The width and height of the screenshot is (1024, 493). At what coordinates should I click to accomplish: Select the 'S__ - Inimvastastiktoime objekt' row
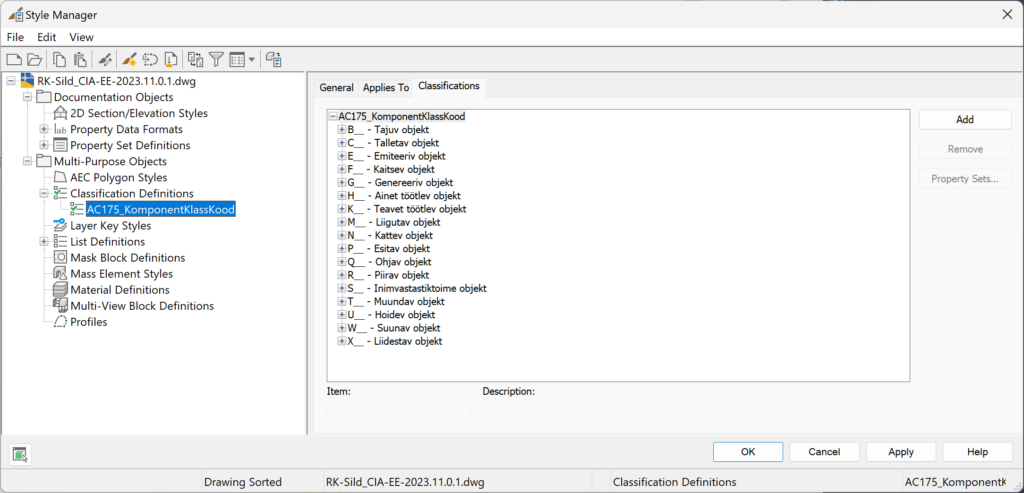pos(417,288)
